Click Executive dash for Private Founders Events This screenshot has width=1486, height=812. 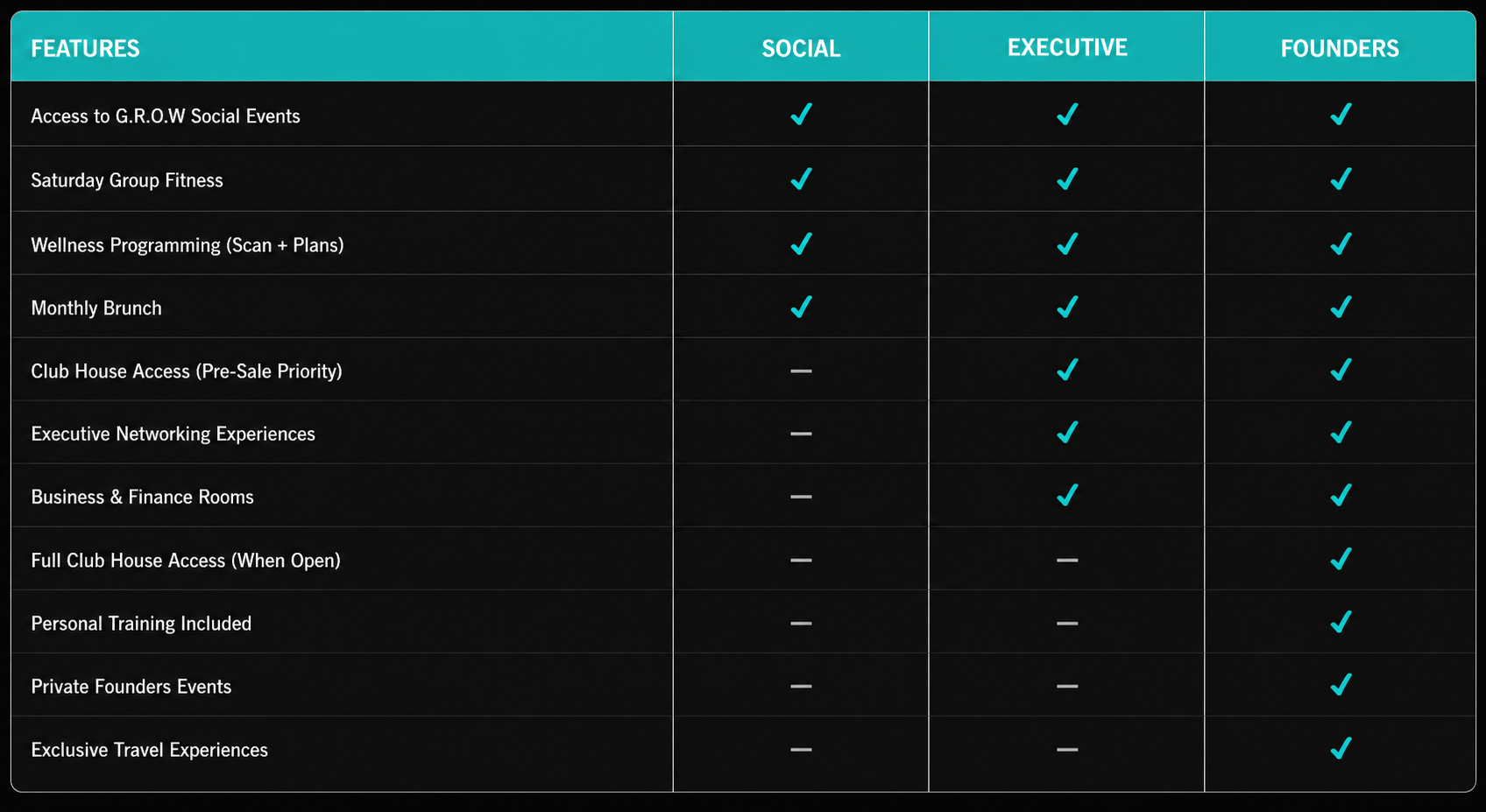pyautogui.click(x=1066, y=686)
